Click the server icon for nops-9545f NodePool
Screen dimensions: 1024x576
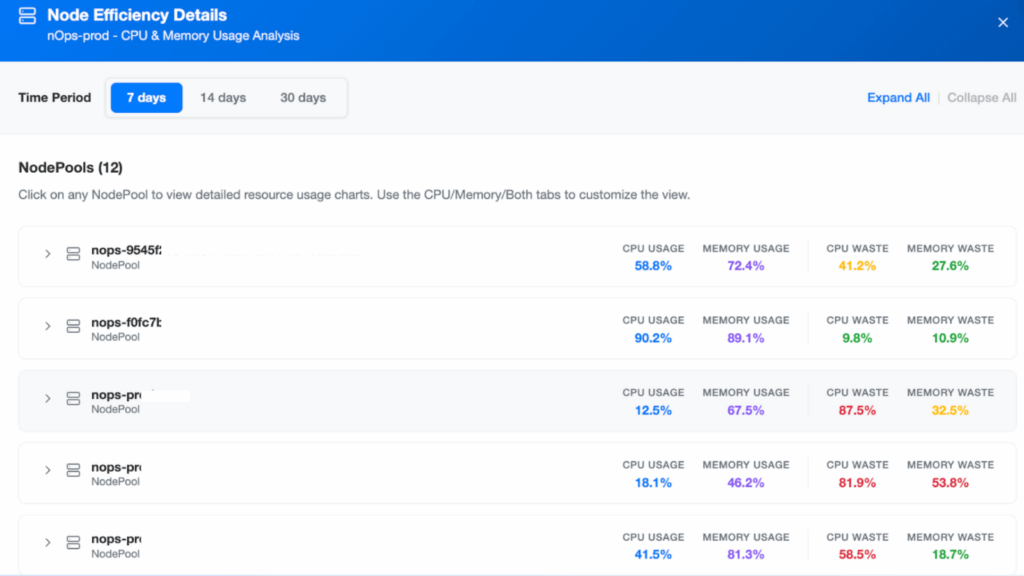(73, 253)
